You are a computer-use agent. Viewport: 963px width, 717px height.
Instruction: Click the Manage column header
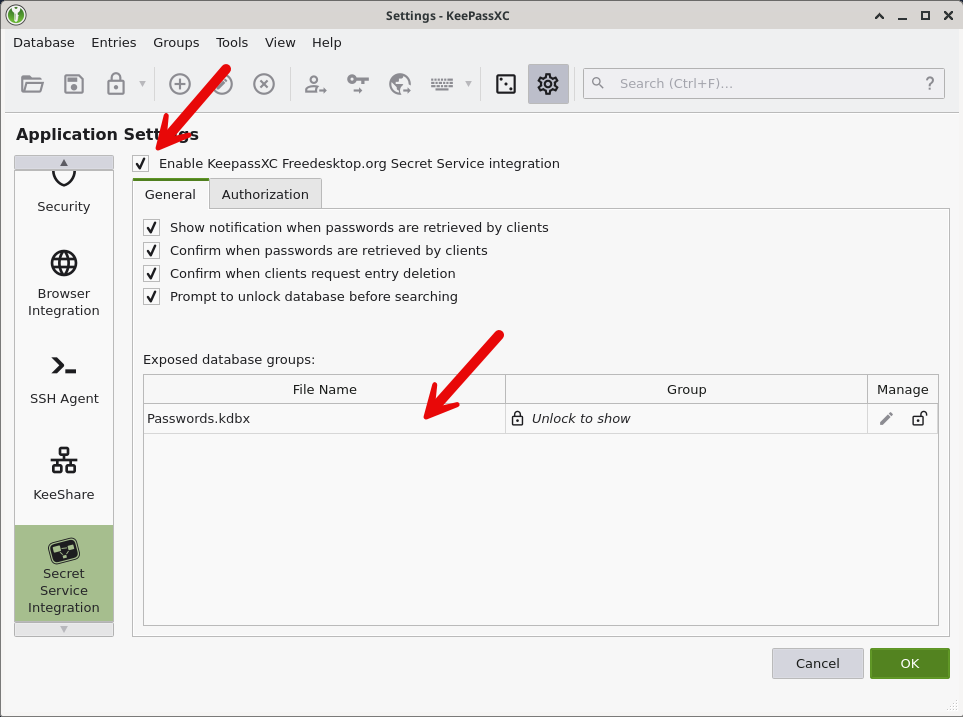point(903,390)
